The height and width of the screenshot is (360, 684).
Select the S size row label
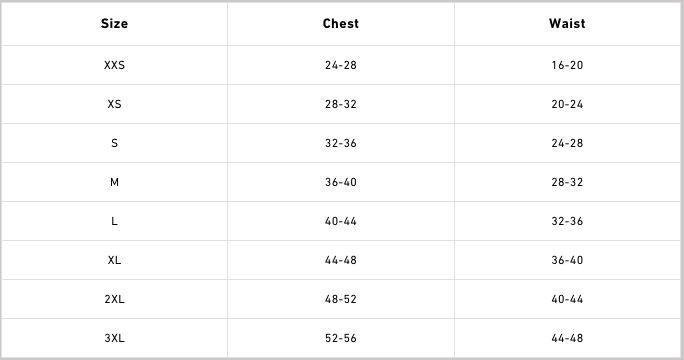point(114,143)
